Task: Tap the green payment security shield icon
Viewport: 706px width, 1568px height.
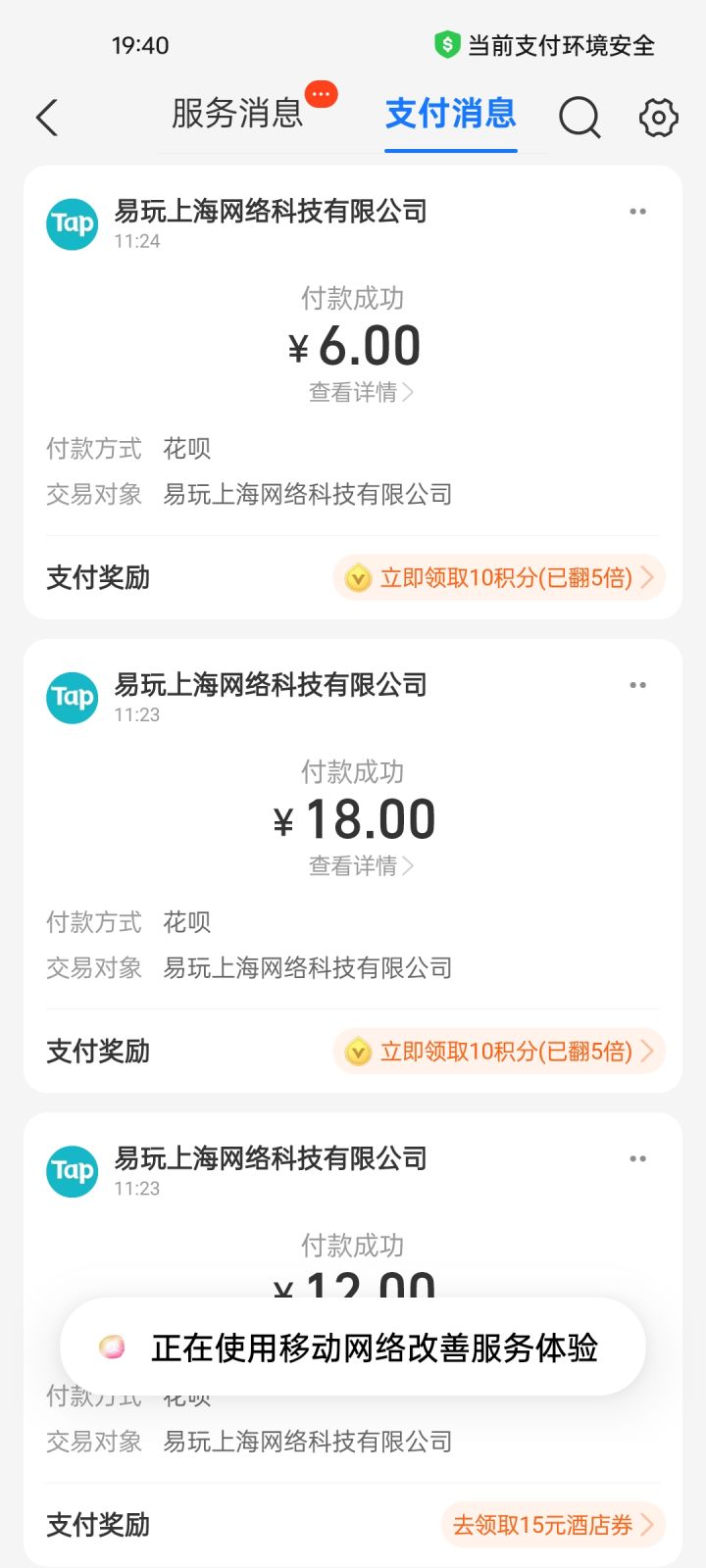Action: coord(447,45)
